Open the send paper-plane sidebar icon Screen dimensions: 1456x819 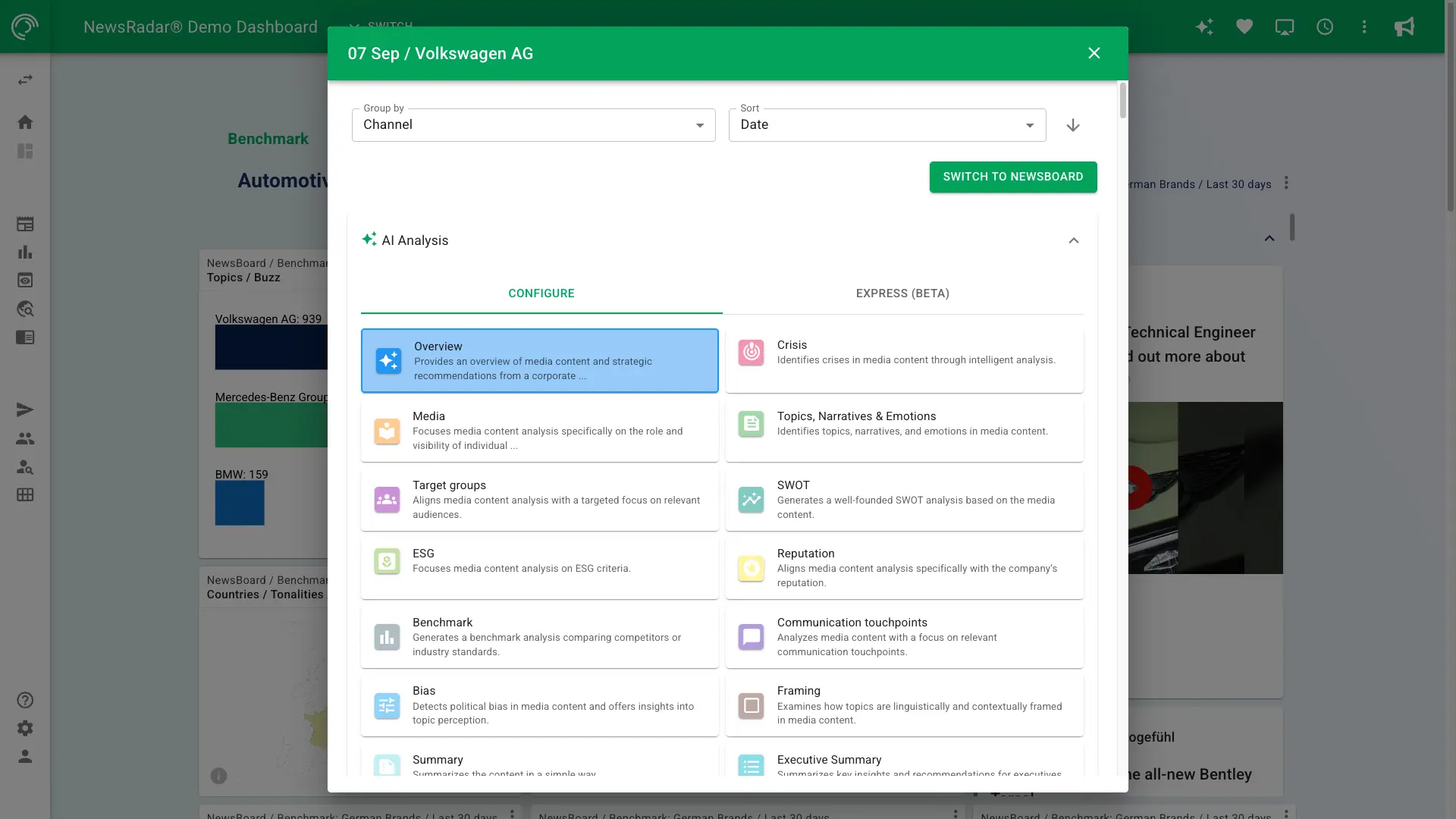click(25, 410)
